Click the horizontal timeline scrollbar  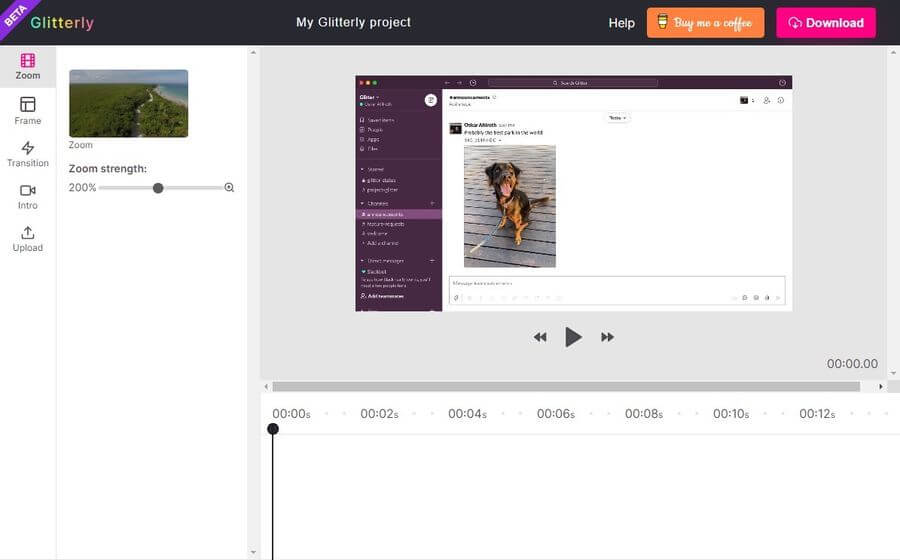click(x=566, y=387)
